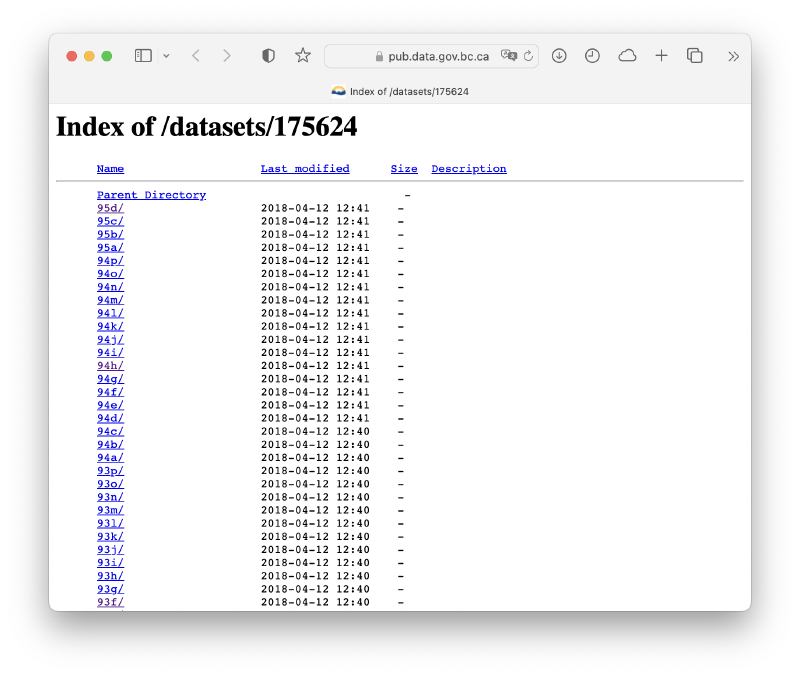The image size is (800, 676).
Task: Show the sidebar using the sidebar icon
Action: pos(140,56)
